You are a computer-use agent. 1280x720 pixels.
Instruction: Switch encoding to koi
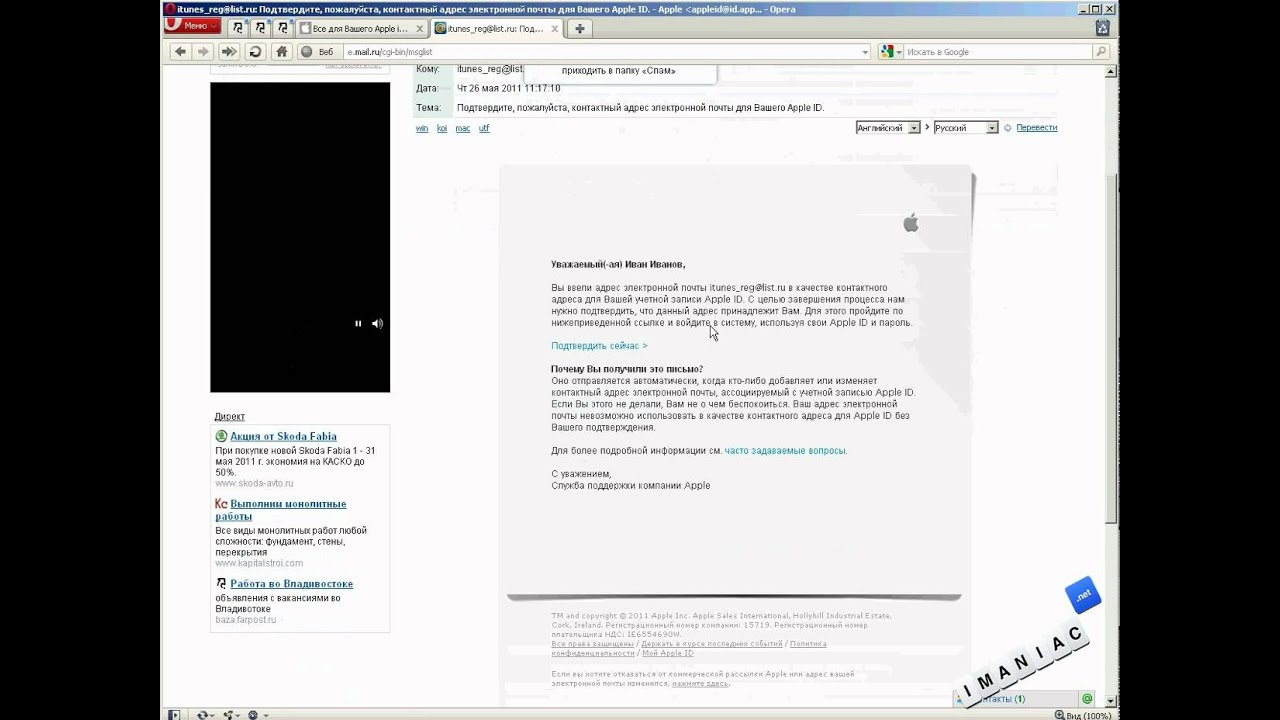pos(442,128)
